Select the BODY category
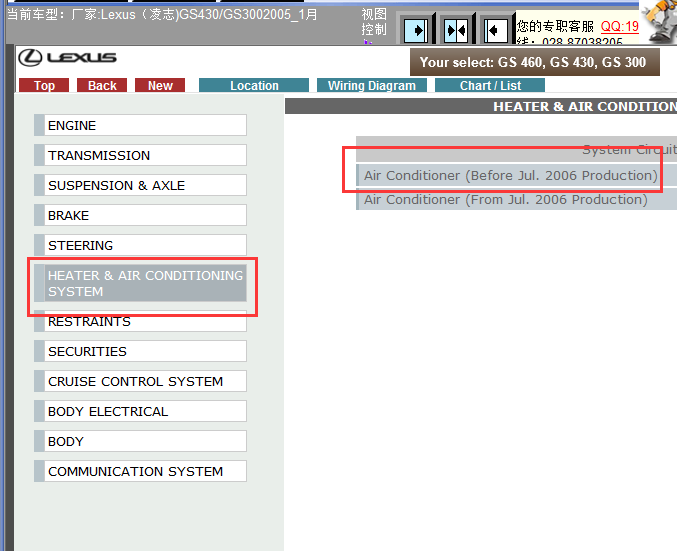Screen dimensions: 677x551 [140, 441]
